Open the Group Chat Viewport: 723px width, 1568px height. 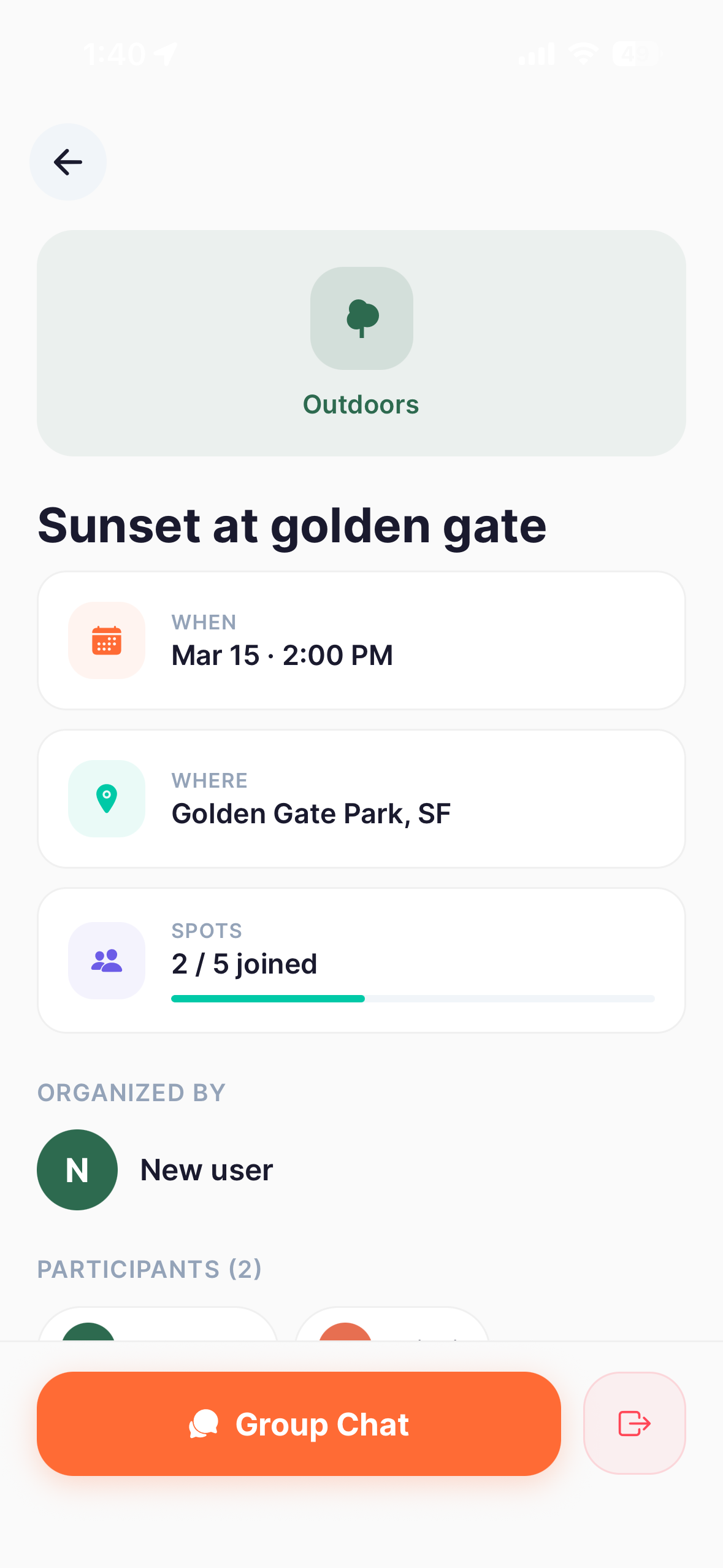coord(299,1424)
